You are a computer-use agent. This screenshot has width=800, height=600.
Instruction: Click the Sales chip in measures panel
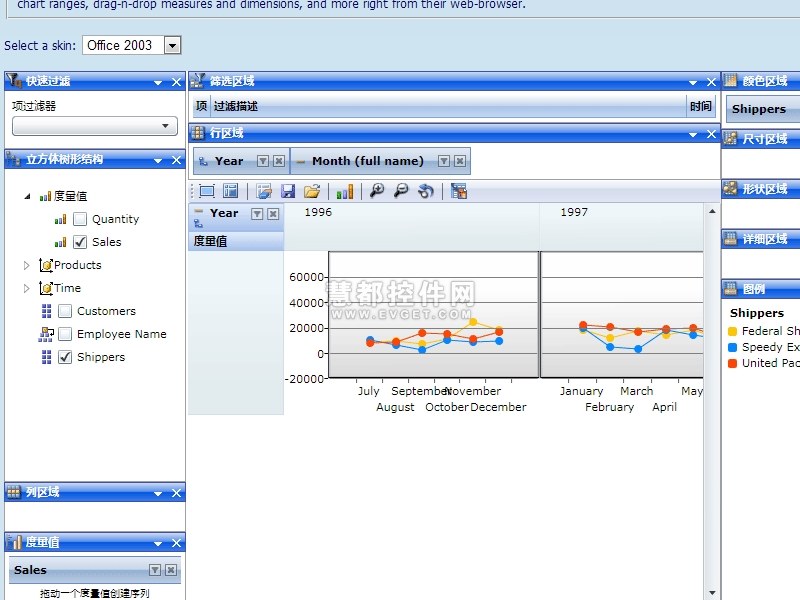pos(95,570)
